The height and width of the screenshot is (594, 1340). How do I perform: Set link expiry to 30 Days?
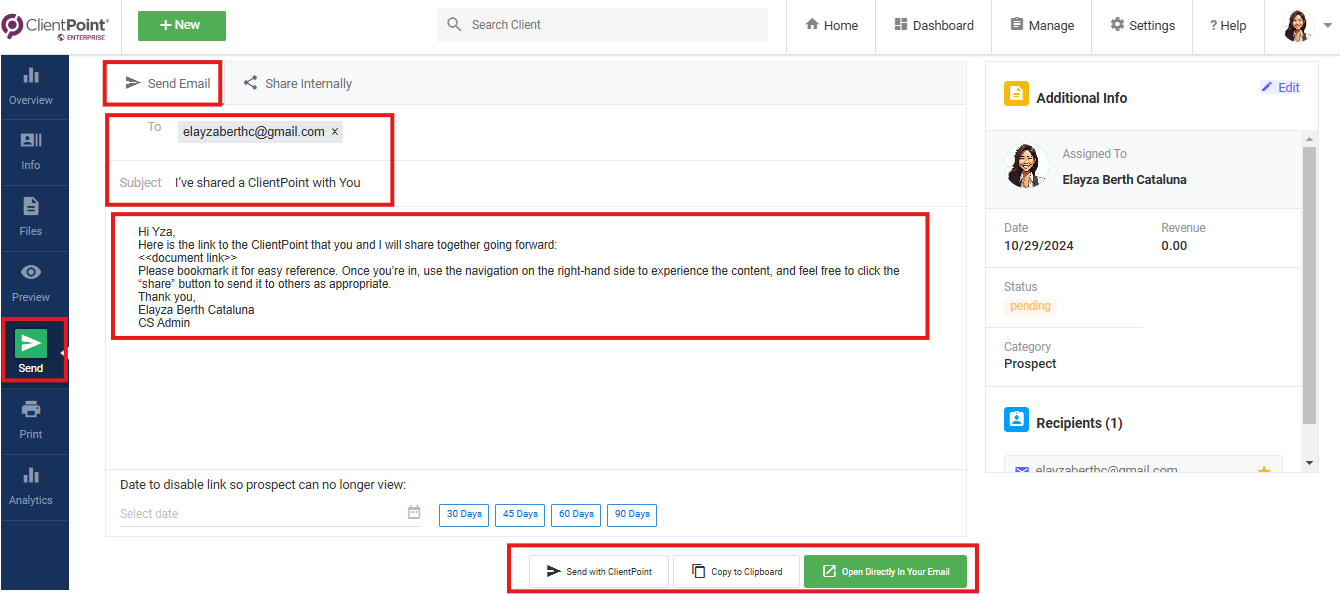[x=464, y=515]
